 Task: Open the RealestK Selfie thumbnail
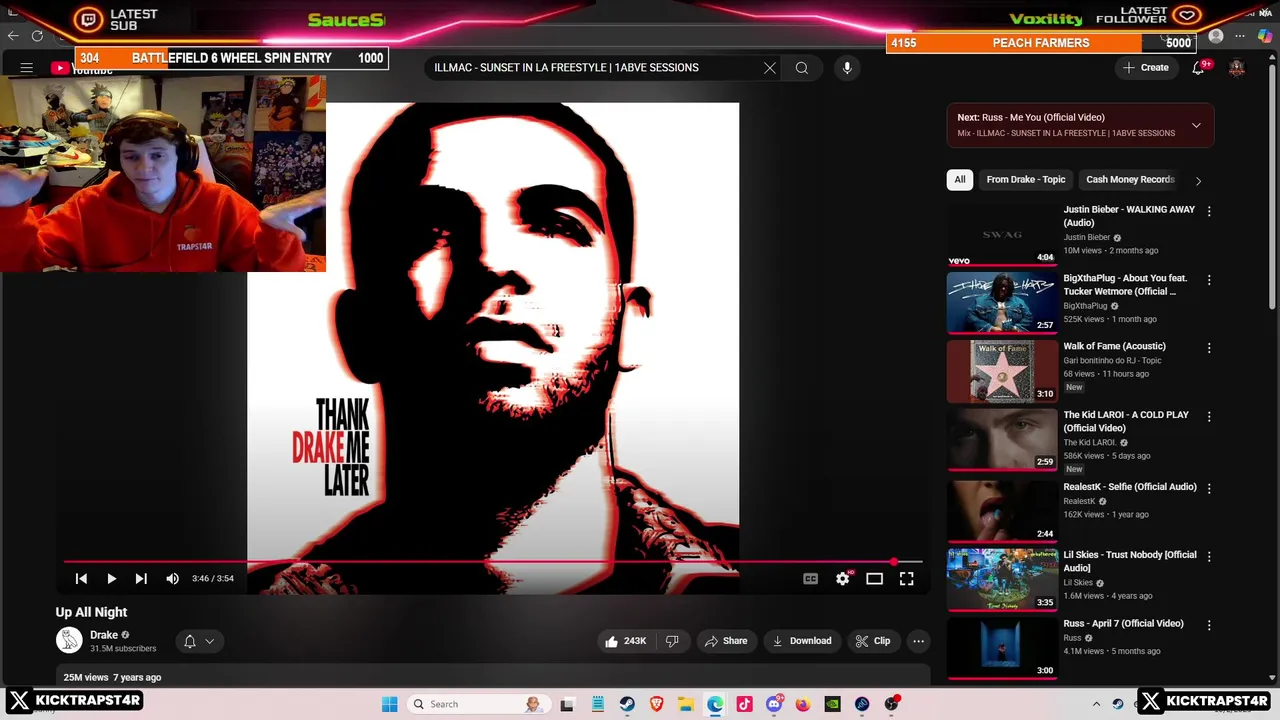1002,510
